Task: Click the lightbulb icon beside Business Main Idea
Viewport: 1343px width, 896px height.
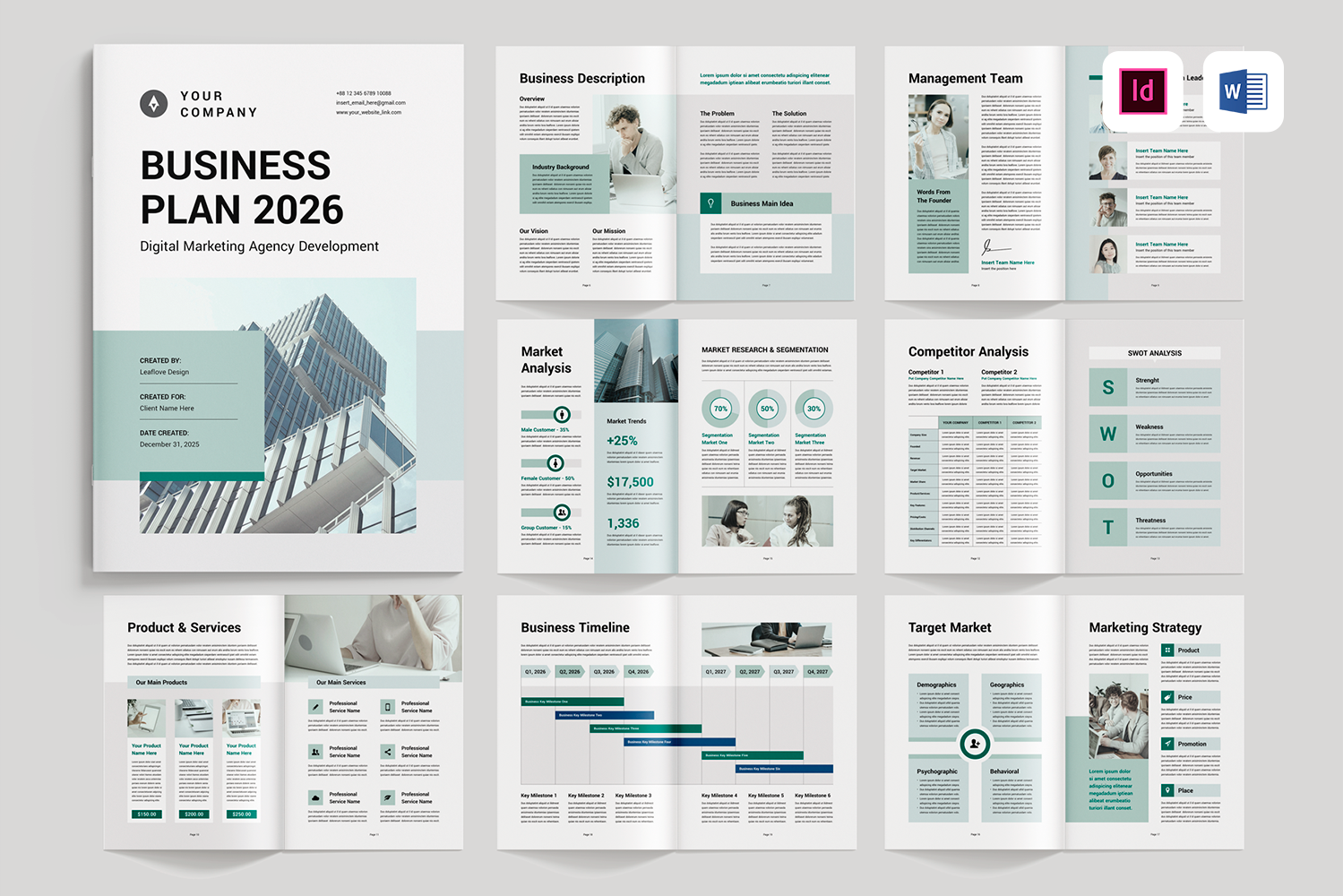Action: [711, 203]
